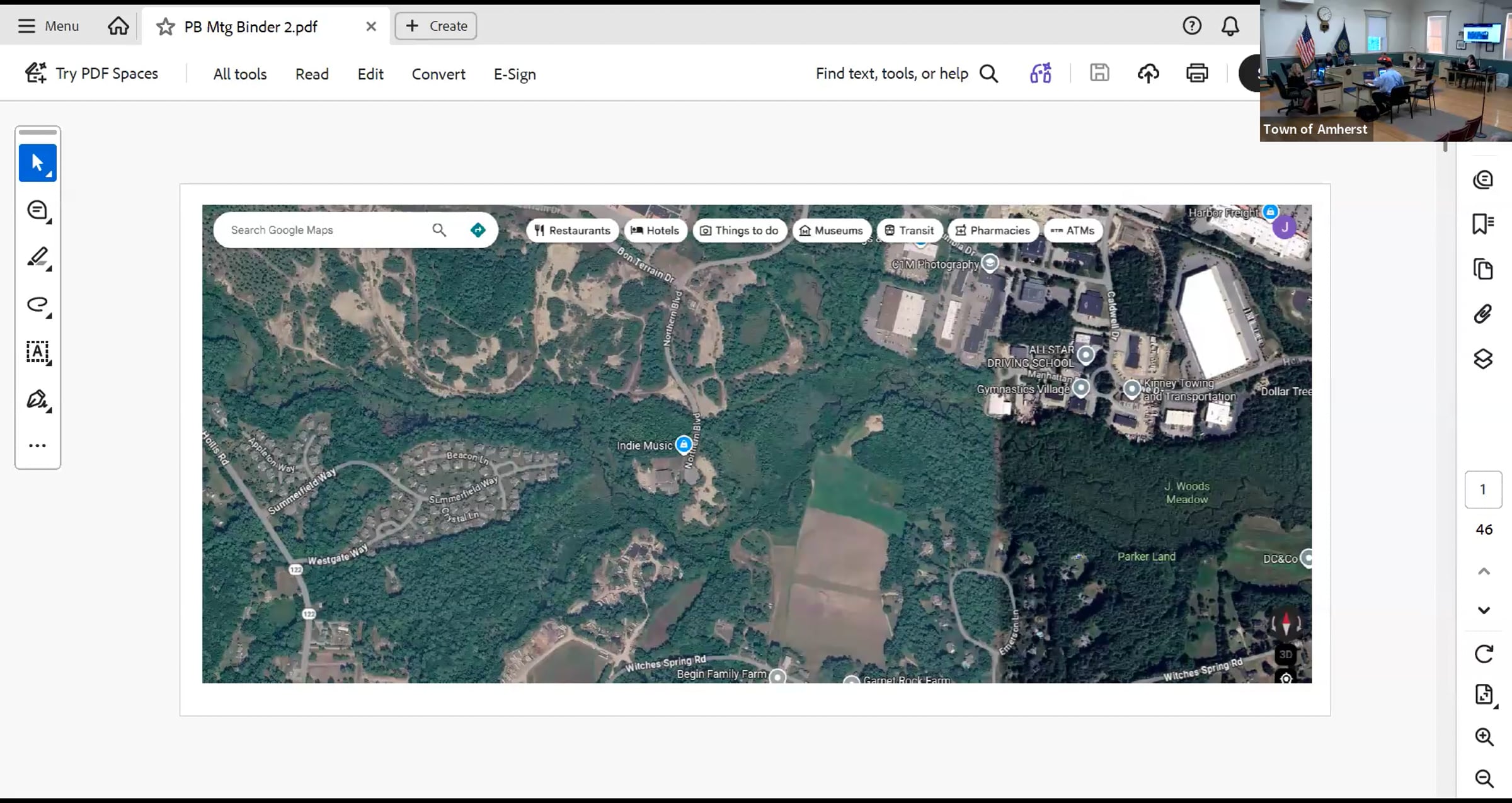
Task: Toggle the 3D map view button
Action: pyautogui.click(x=1286, y=654)
